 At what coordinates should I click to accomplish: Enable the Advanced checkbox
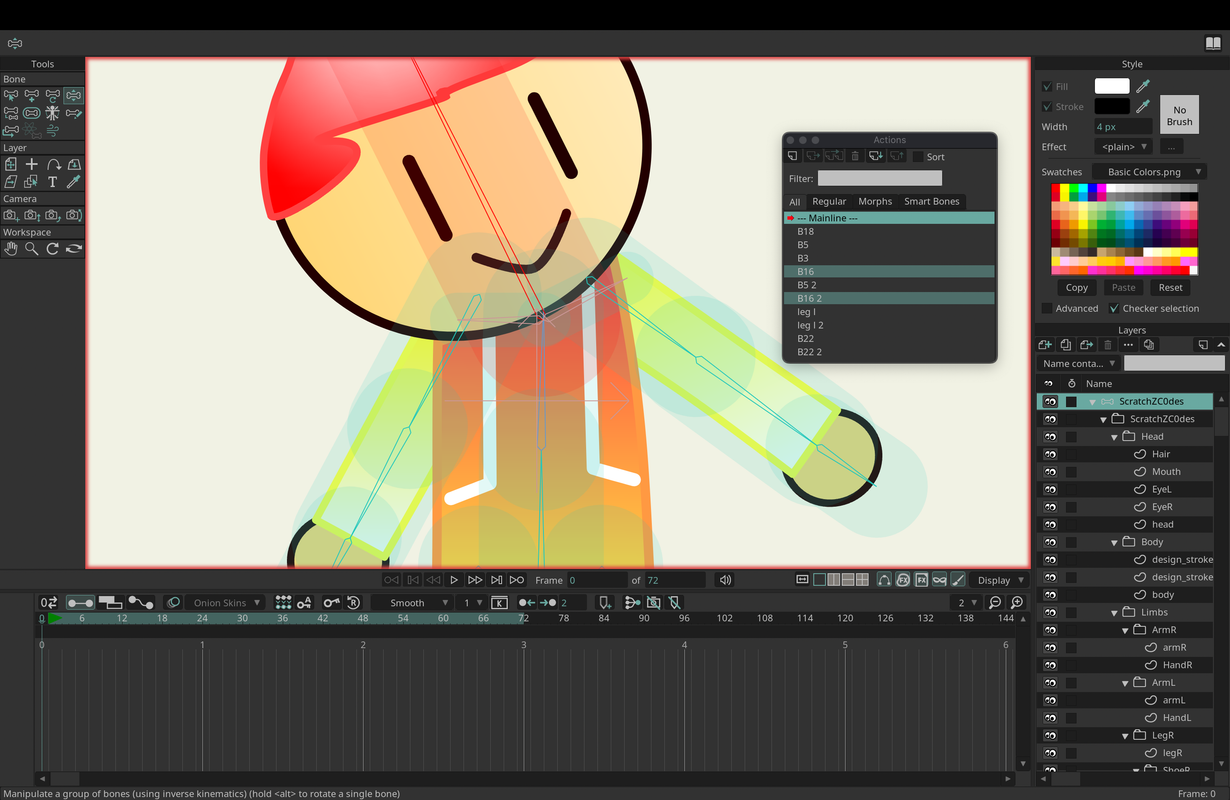tap(1047, 309)
